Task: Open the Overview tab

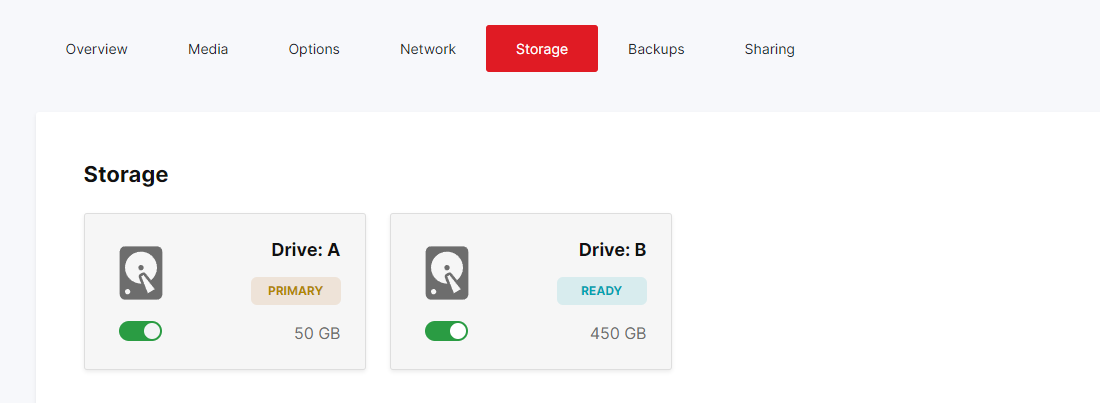Action: pyautogui.click(x=97, y=49)
